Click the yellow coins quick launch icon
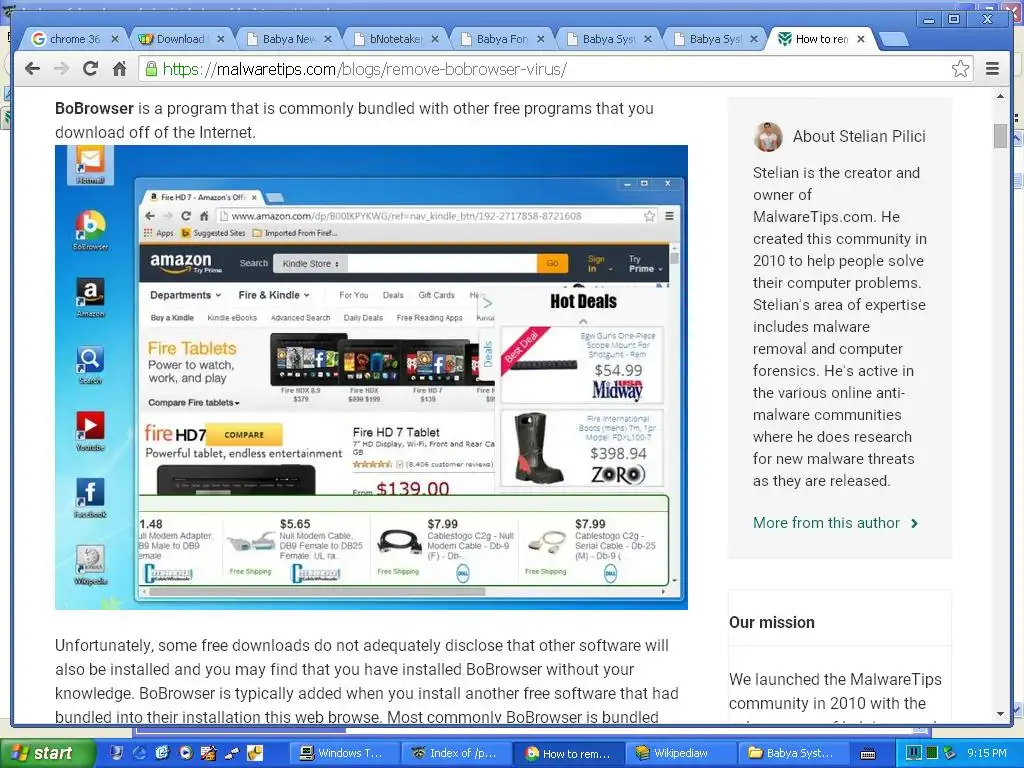Image resolution: width=1024 pixels, height=768 pixels. (x=255, y=753)
